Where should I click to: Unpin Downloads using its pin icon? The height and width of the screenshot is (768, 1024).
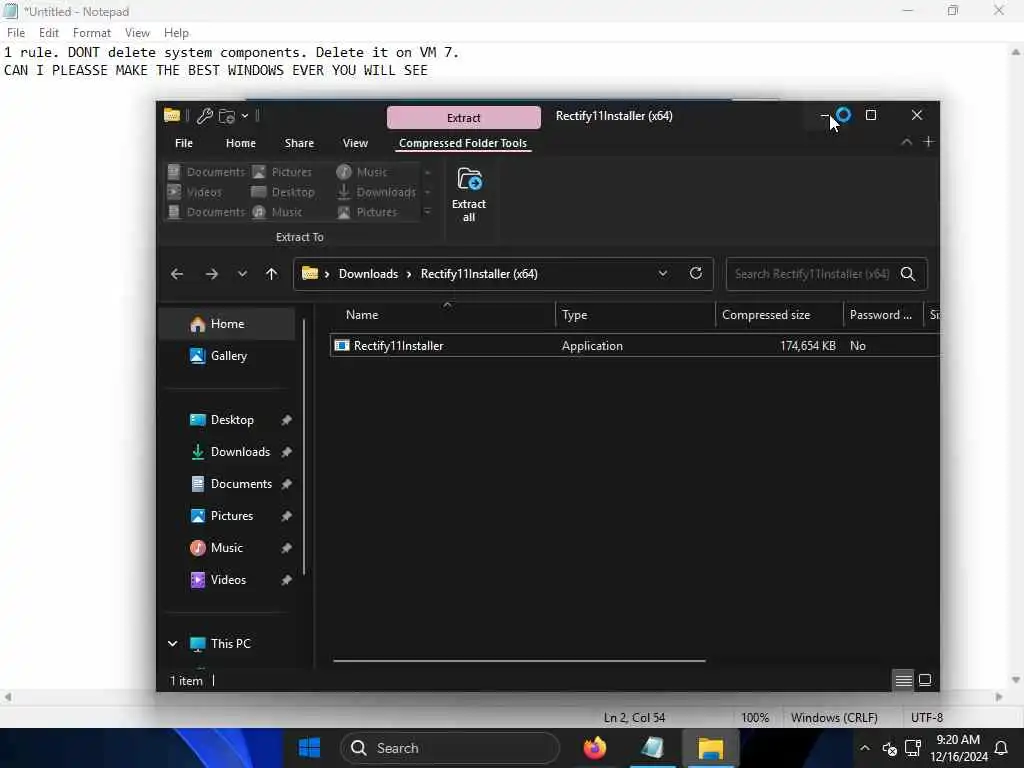286,452
